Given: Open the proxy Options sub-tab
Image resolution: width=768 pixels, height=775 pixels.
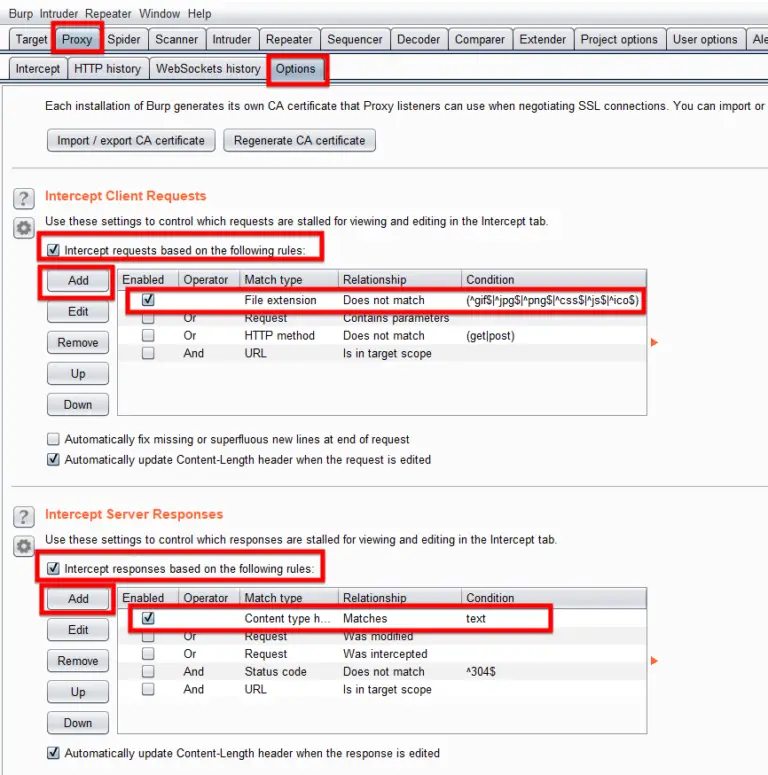Looking at the screenshot, I should [296, 69].
